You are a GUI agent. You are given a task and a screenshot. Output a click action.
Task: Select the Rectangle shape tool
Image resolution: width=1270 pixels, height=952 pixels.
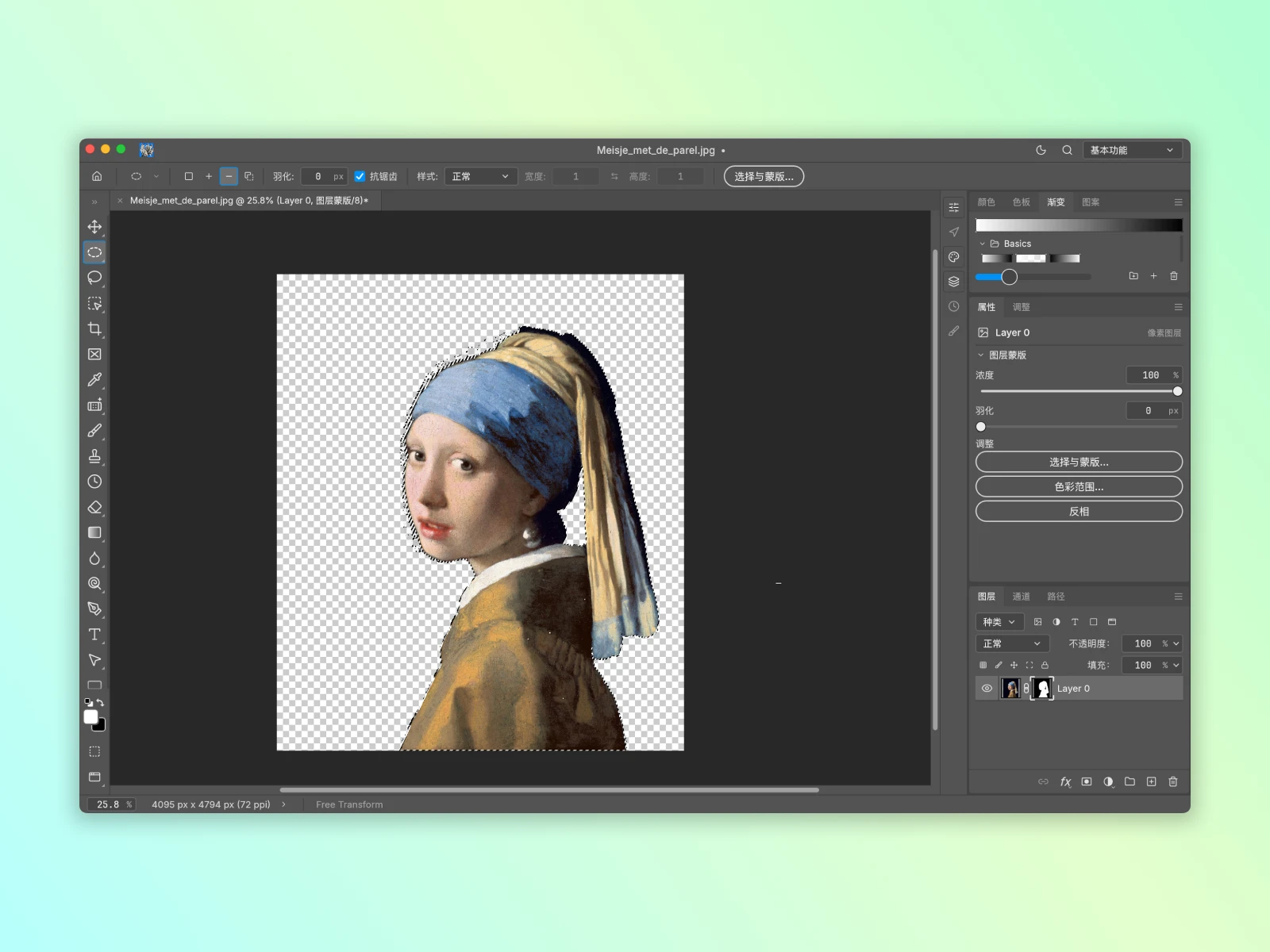pyautogui.click(x=94, y=685)
